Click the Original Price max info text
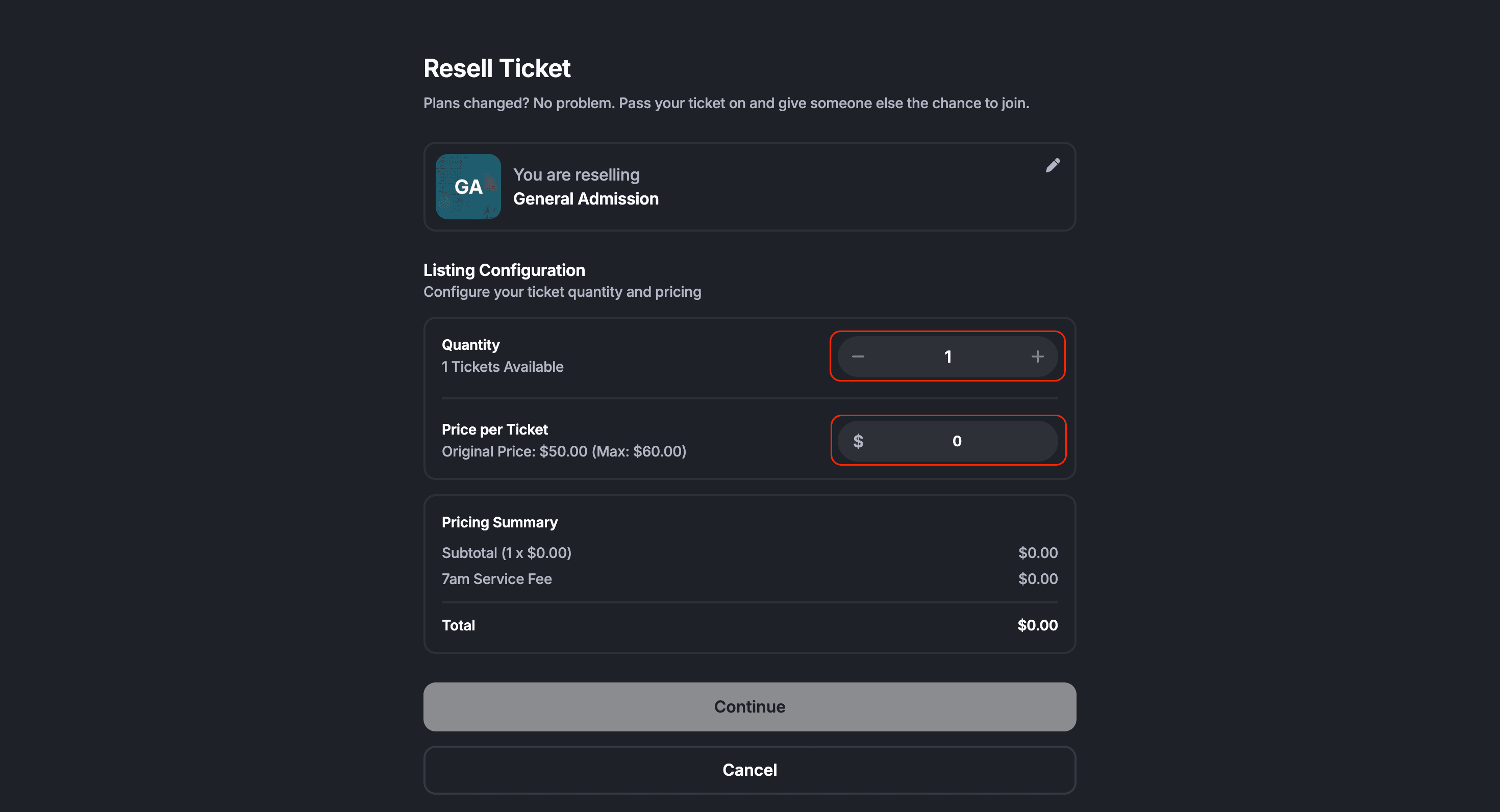Image resolution: width=1500 pixels, height=812 pixels. pos(564,452)
